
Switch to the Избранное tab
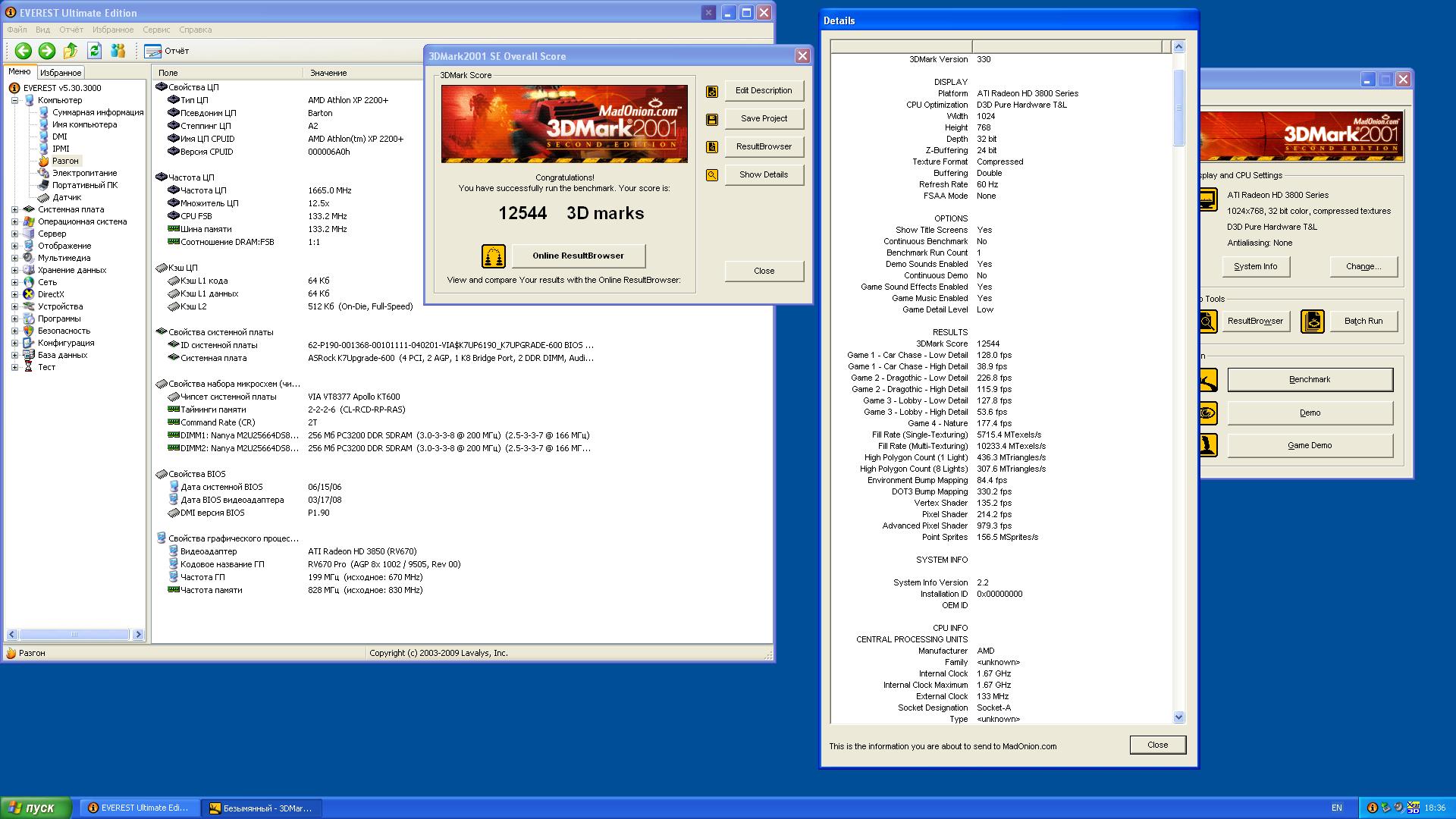click(61, 73)
